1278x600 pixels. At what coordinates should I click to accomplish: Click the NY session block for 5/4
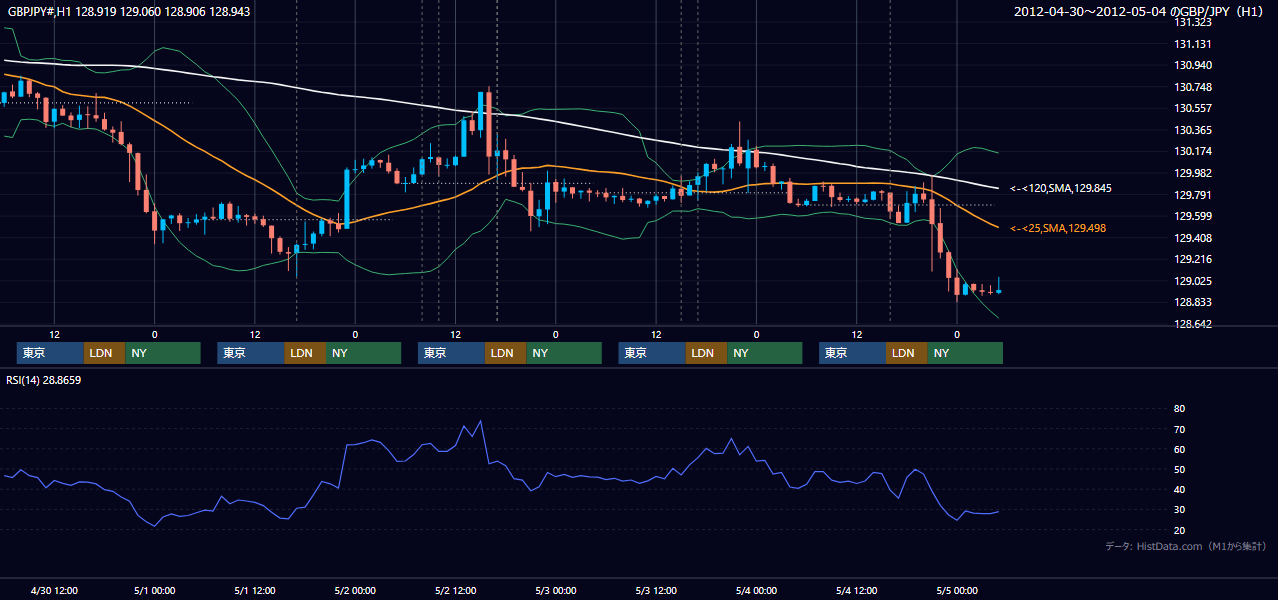(x=965, y=353)
